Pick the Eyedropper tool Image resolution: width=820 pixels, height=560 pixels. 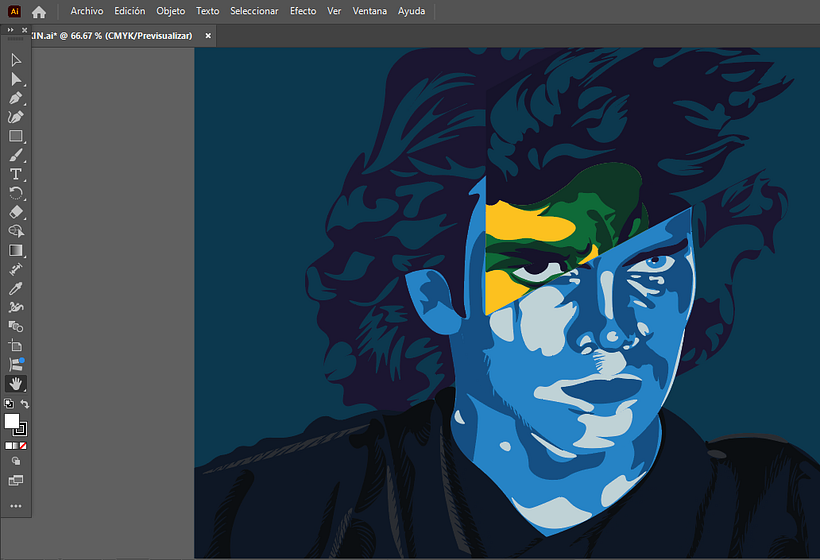(16, 288)
